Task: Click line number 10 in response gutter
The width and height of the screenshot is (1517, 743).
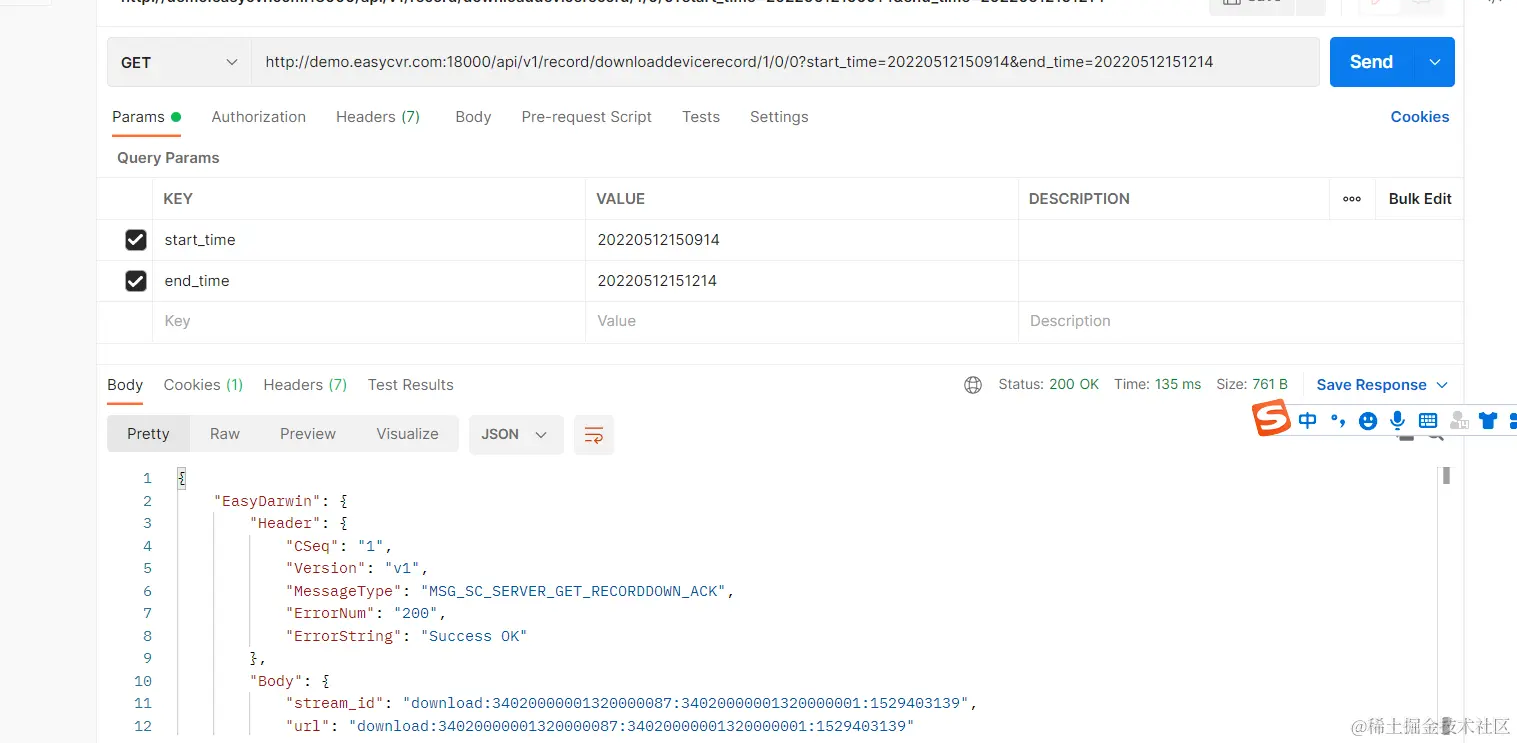Action: tap(144, 681)
